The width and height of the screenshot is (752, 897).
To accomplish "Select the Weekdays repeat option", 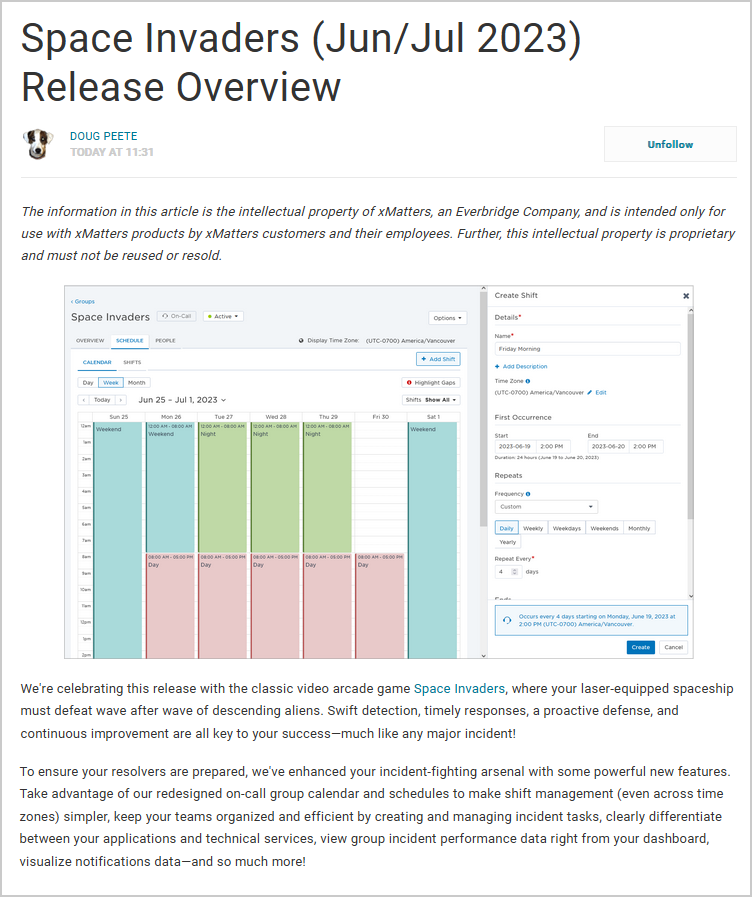I will 567,528.
